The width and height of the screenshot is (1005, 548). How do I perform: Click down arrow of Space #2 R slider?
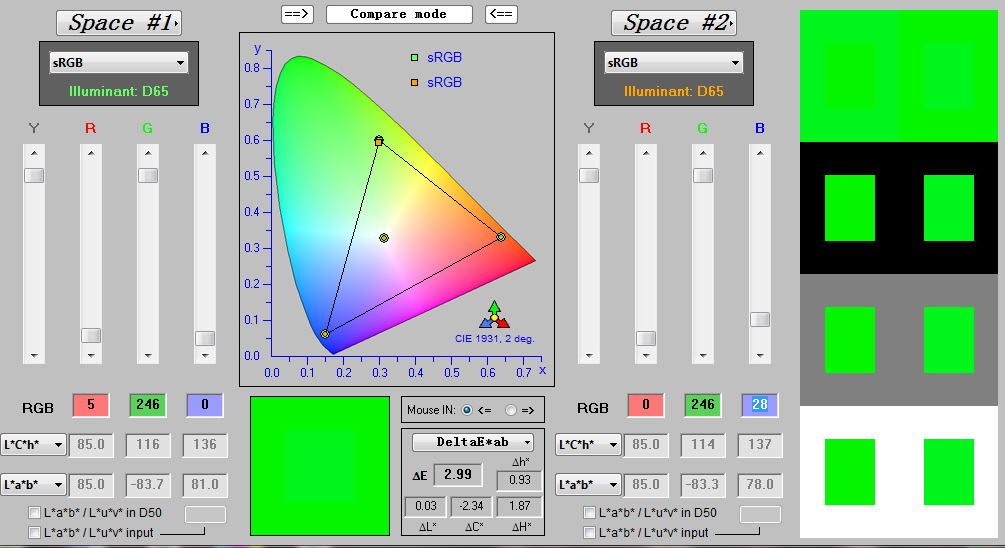click(646, 356)
